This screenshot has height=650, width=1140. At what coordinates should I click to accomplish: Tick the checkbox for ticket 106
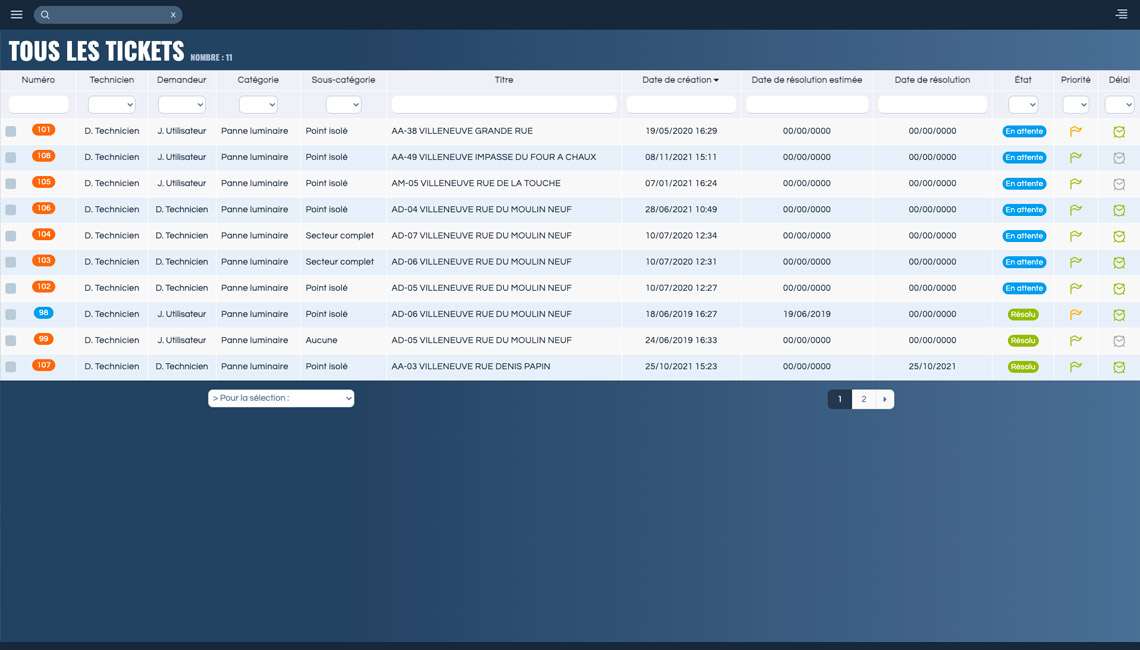[11, 210]
